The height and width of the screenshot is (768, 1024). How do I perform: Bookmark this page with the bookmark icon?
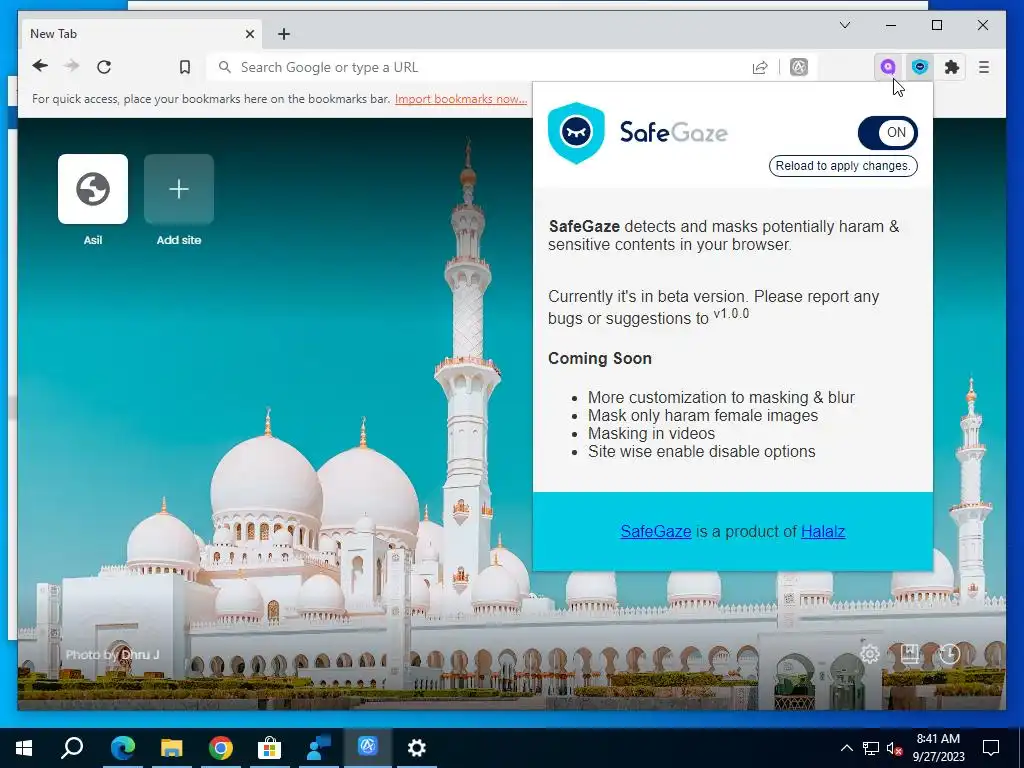click(185, 67)
